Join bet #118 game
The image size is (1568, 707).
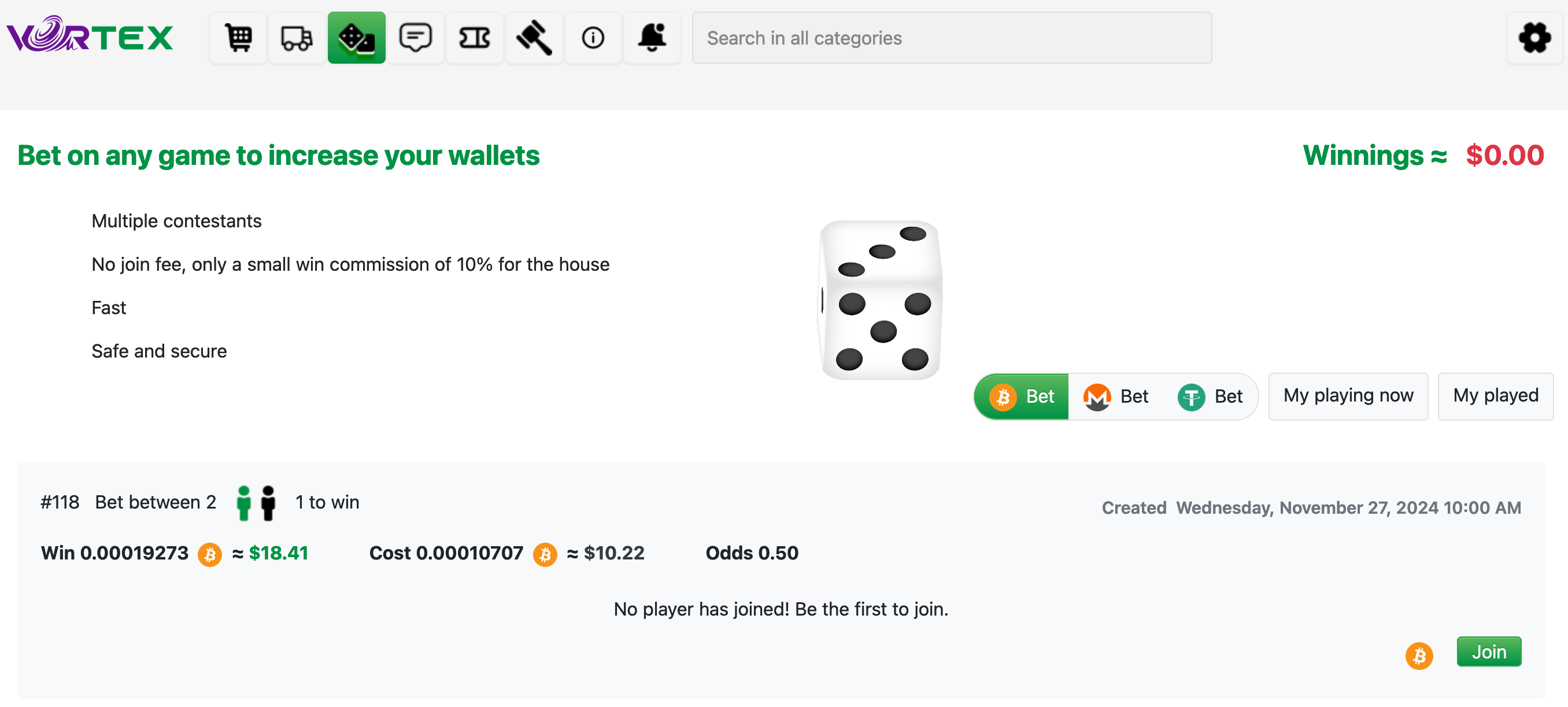pyautogui.click(x=1489, y=650)
